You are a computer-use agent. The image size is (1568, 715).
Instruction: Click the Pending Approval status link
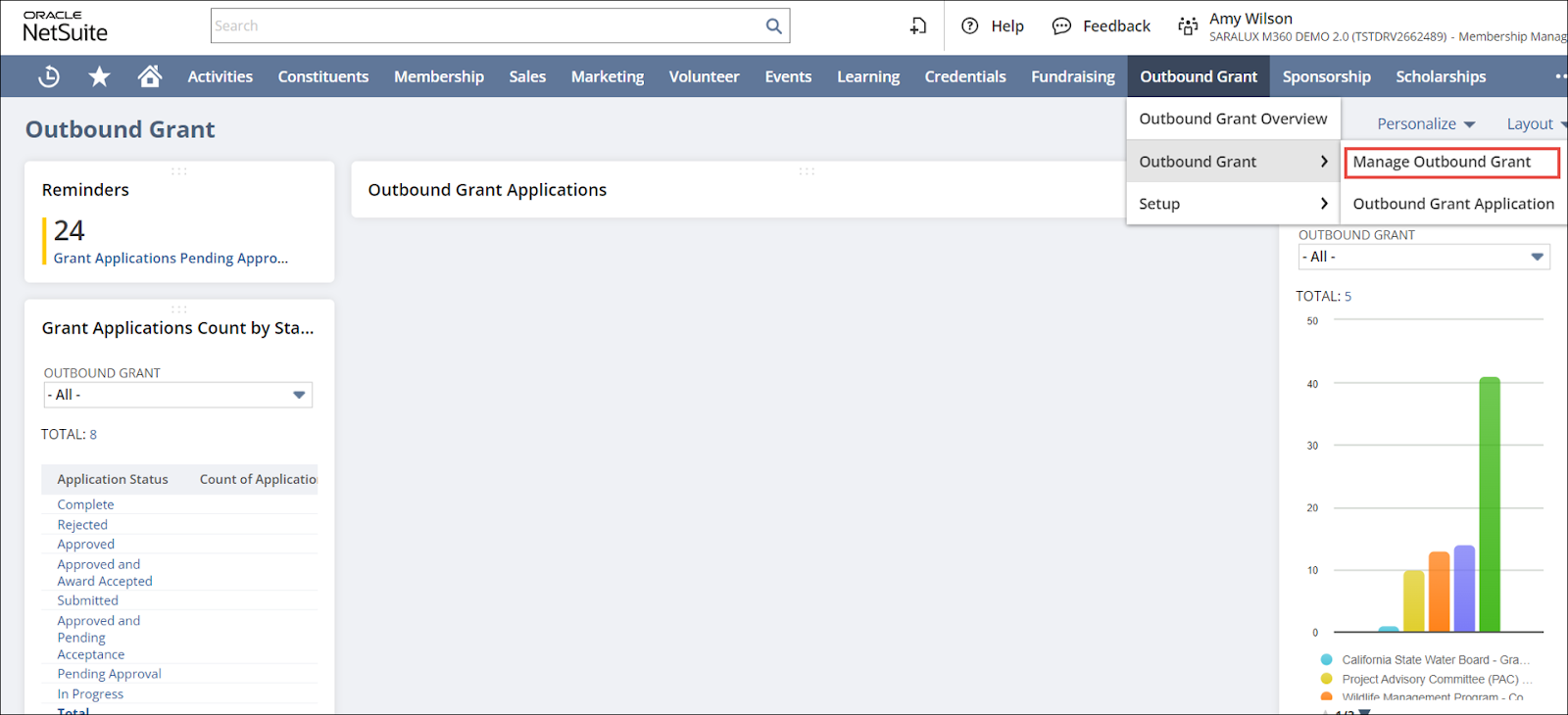coord(109,674)
